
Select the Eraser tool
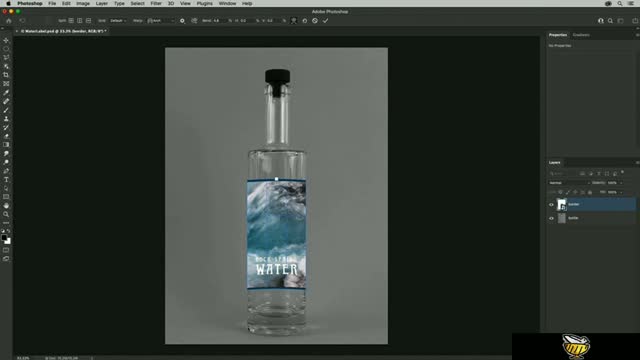point(6,136)
